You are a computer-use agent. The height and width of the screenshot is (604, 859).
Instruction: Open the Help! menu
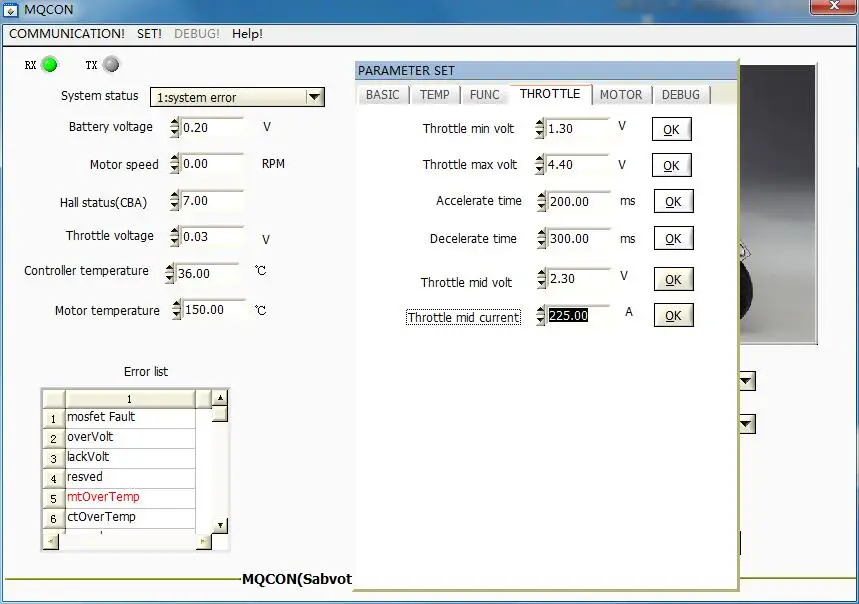[247, 33]
